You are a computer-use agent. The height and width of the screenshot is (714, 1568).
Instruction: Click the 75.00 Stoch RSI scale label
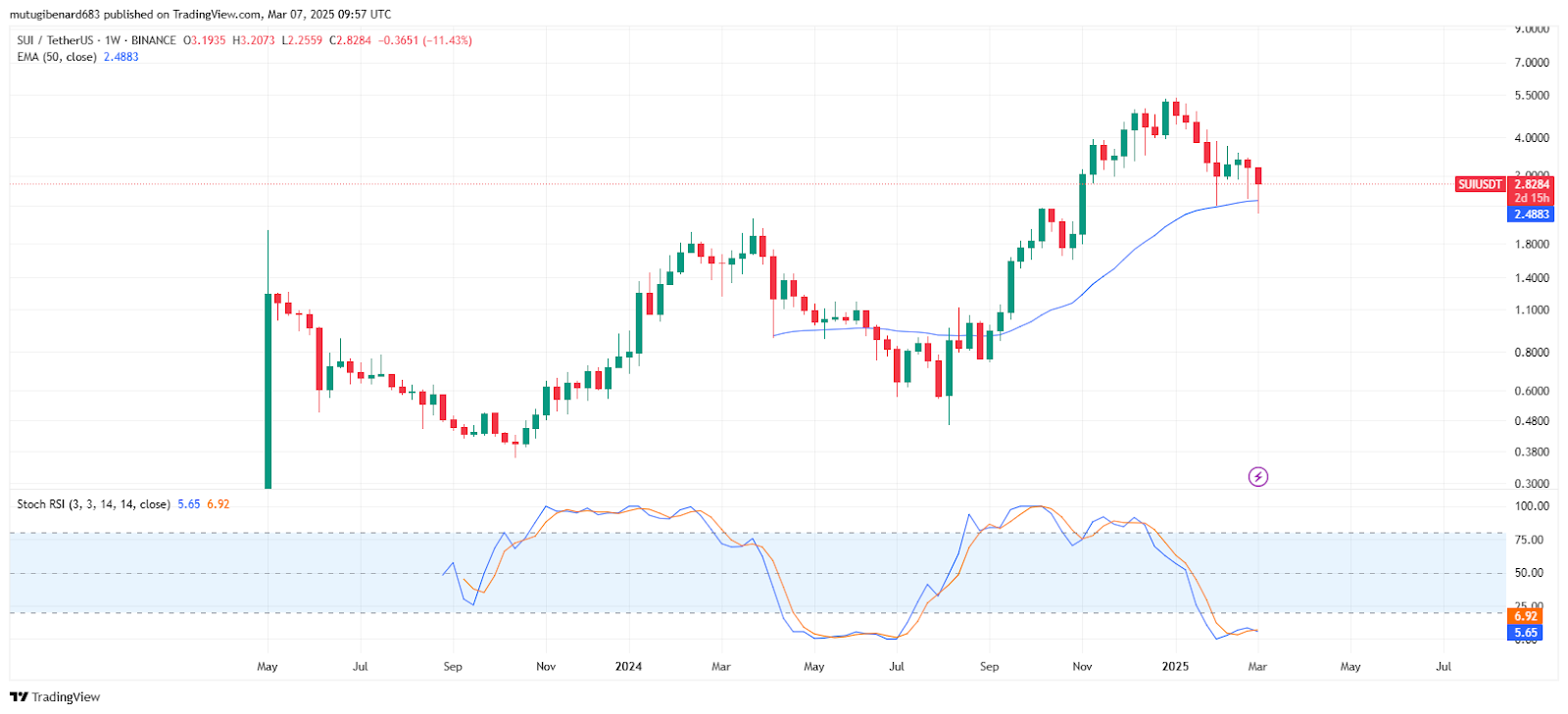(x=1529, y=540)
